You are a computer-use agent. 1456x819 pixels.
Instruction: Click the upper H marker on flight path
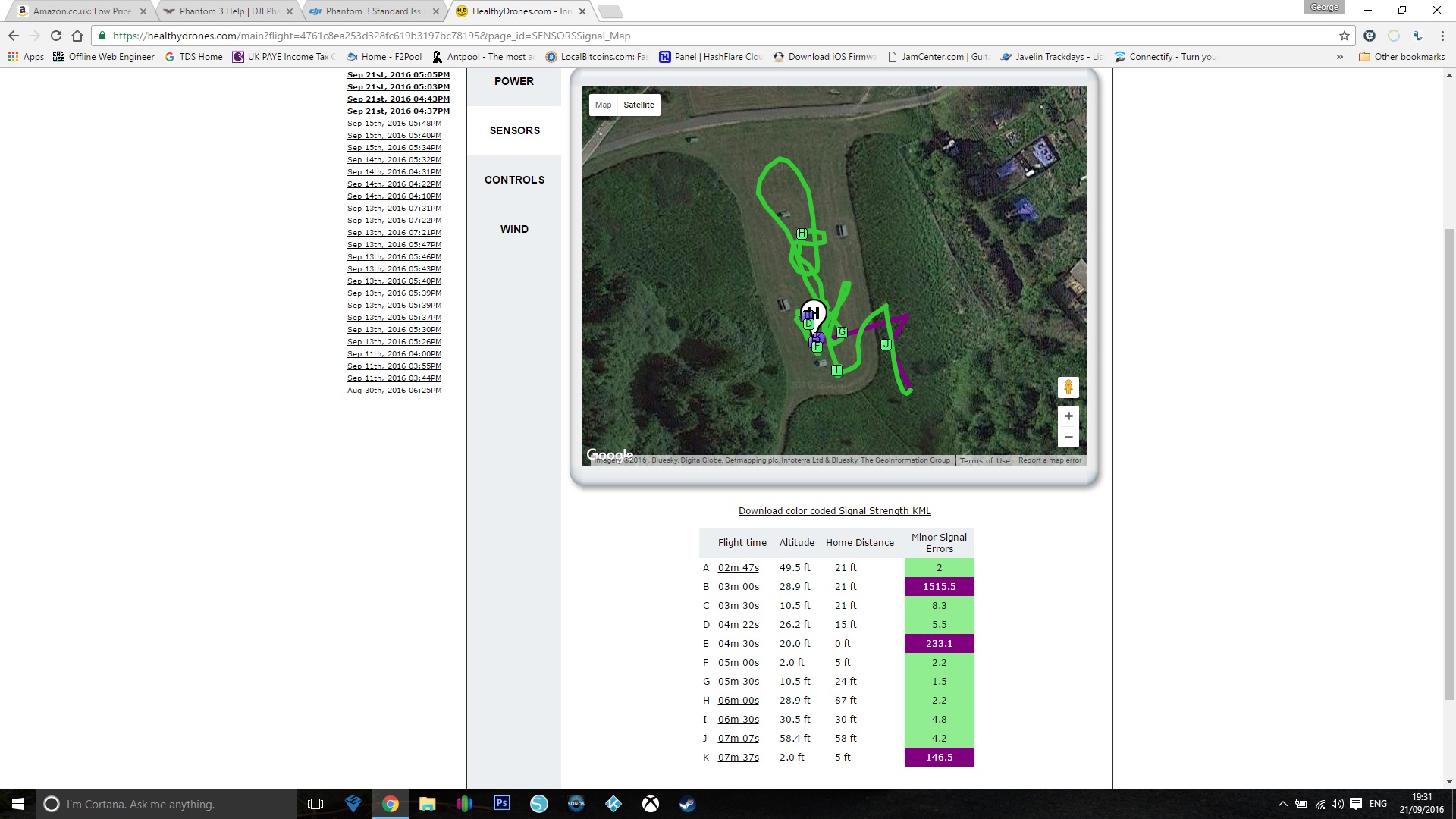[x=802, y=234]
